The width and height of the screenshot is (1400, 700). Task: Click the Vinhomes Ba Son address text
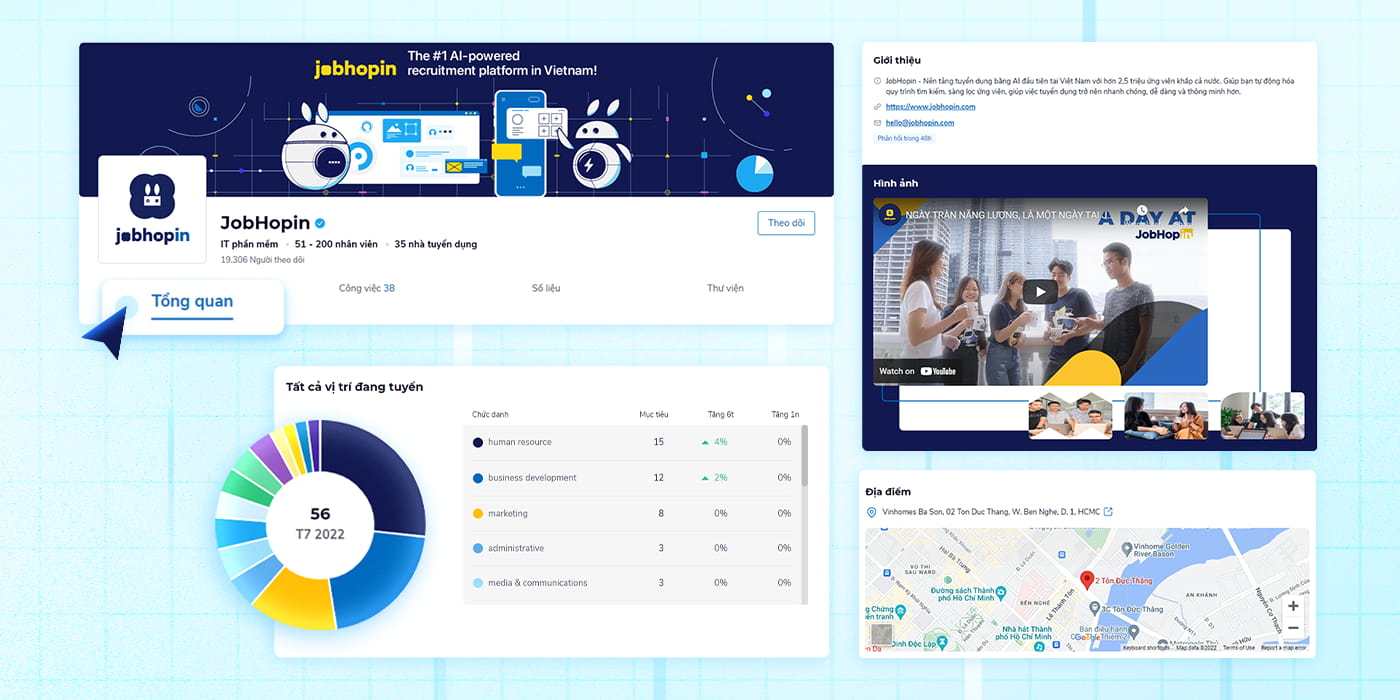coord(990,512)
